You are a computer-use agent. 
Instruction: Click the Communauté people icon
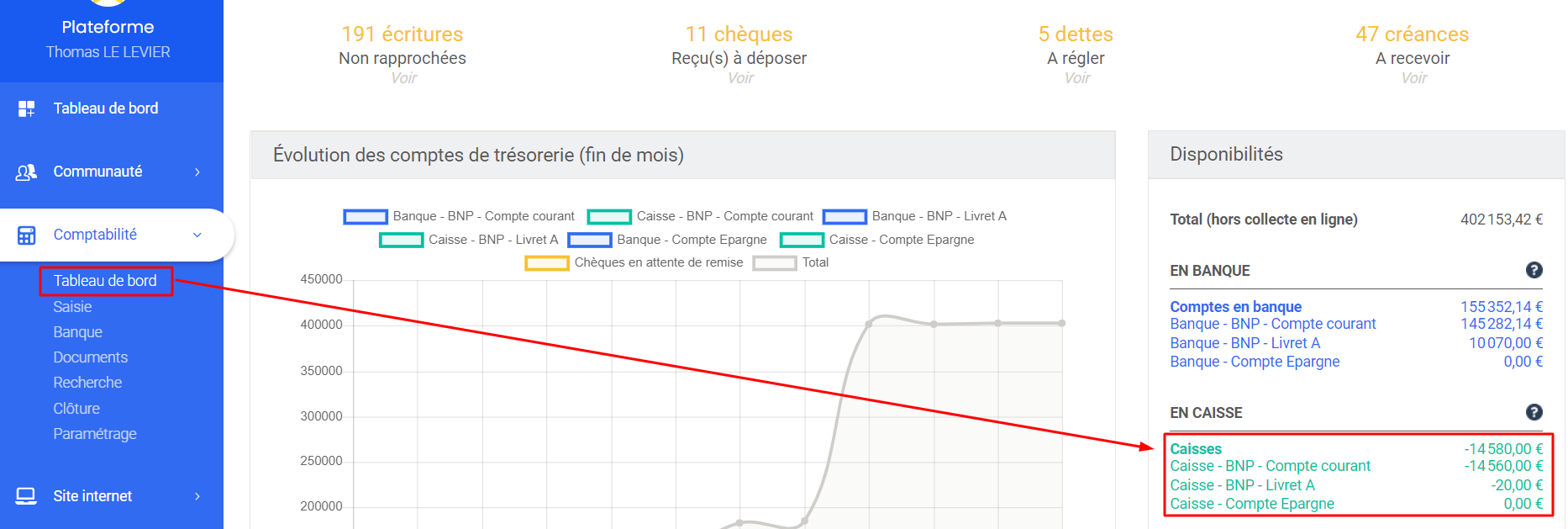tap(26, 172)
